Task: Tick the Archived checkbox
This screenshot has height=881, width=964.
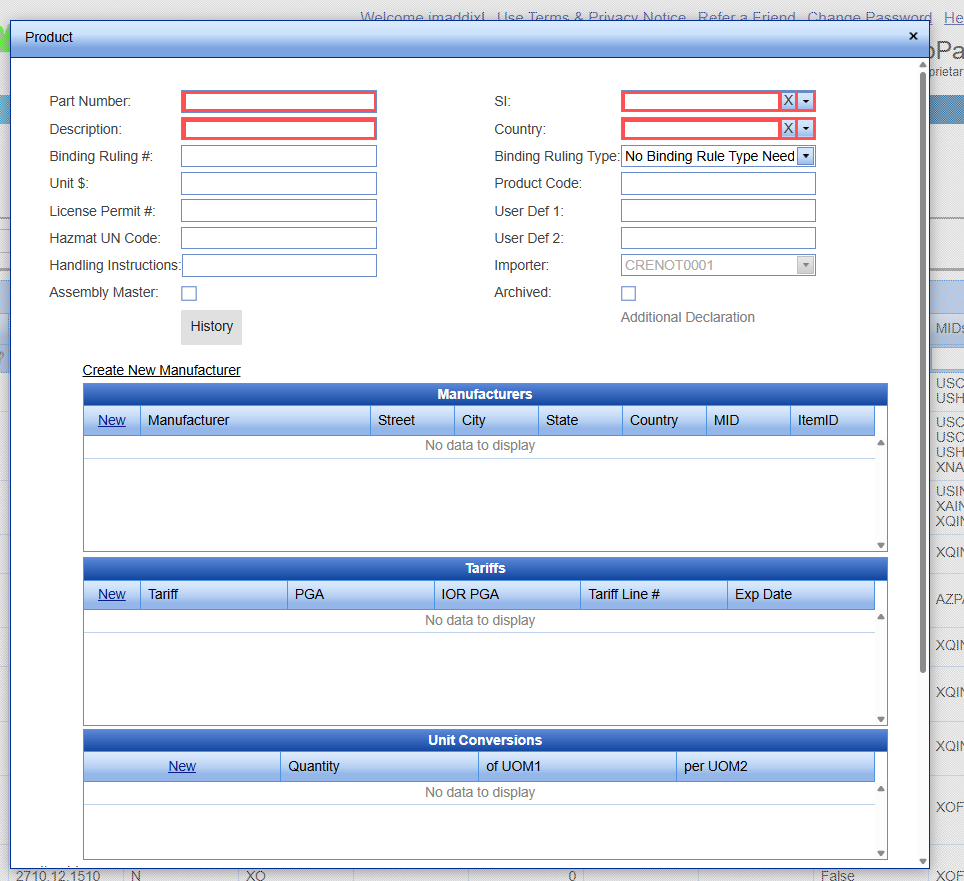Action: [628, 293]
